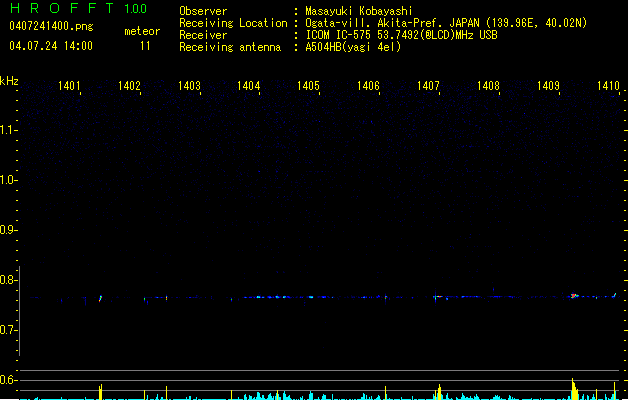This screenshot has width=629, height=400.
Task: Click the 1402 time axis marker
Action: (129, 86)
